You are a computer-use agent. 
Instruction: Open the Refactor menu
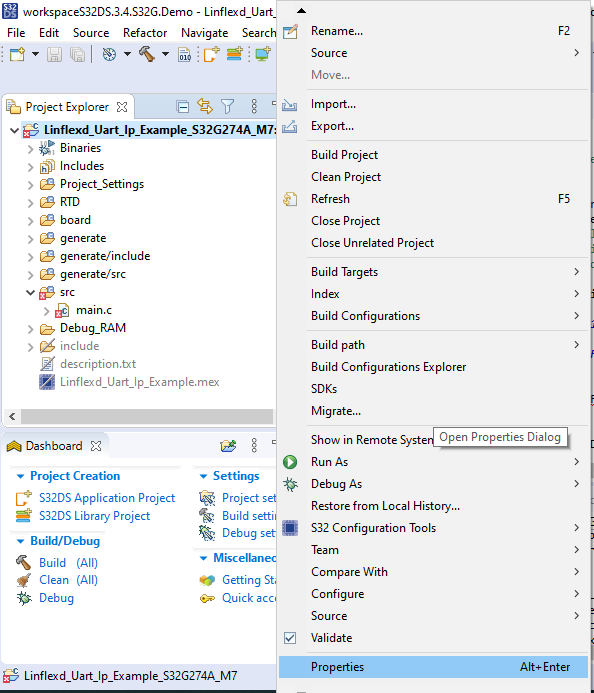[x=145, y=33]
